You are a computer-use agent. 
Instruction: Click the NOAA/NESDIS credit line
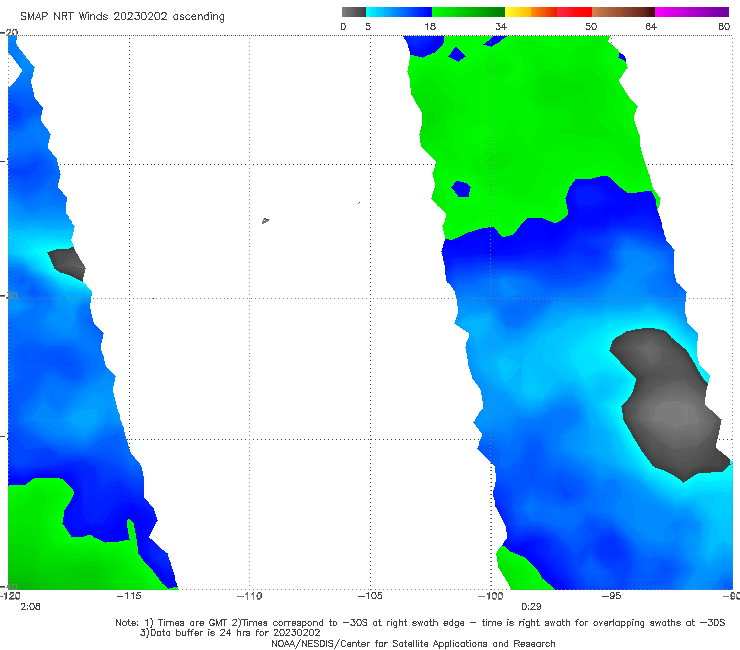413,643
